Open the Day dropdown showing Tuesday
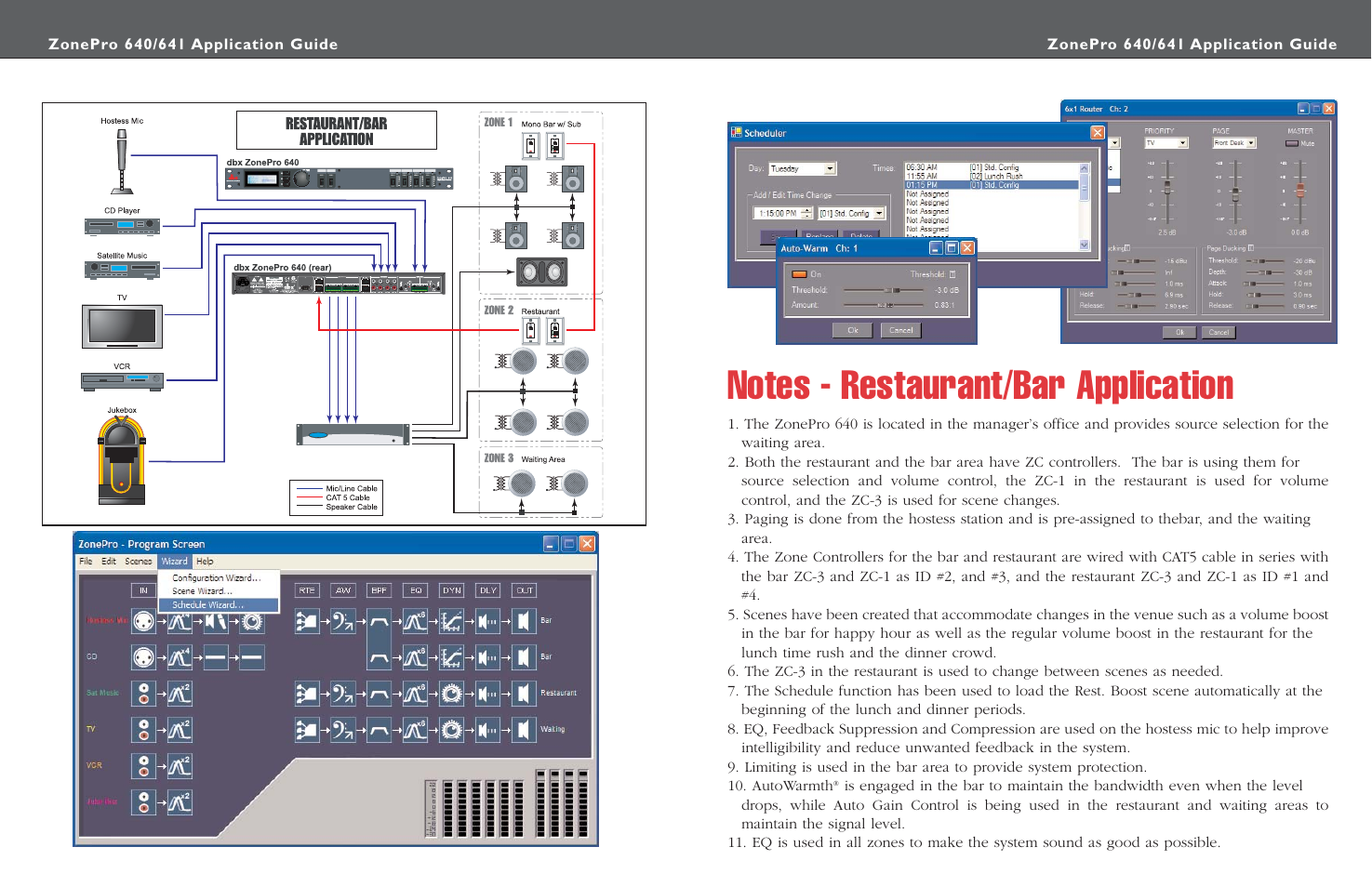 pyautogui.click(x=803, y=169)
